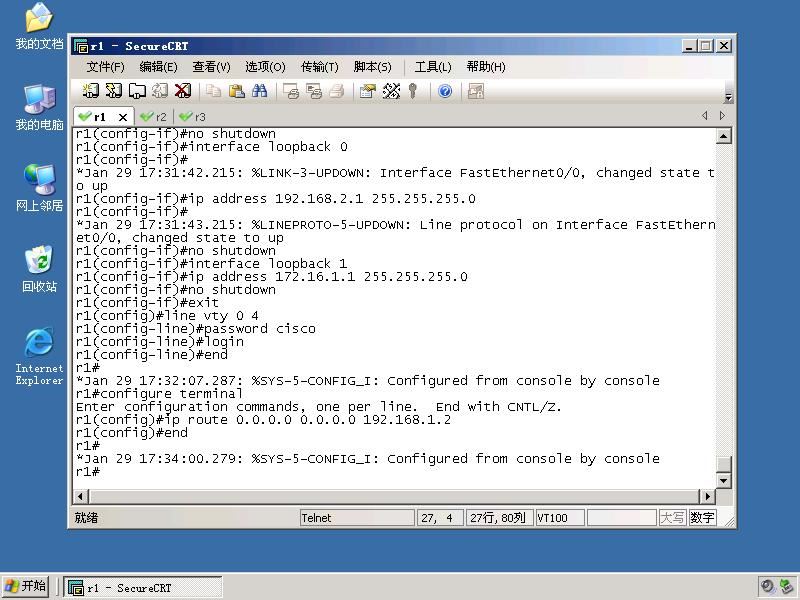Click terminal vertical scrollbar down arrow
Viewport: 800px width, 600px height.
coord(723,480)
